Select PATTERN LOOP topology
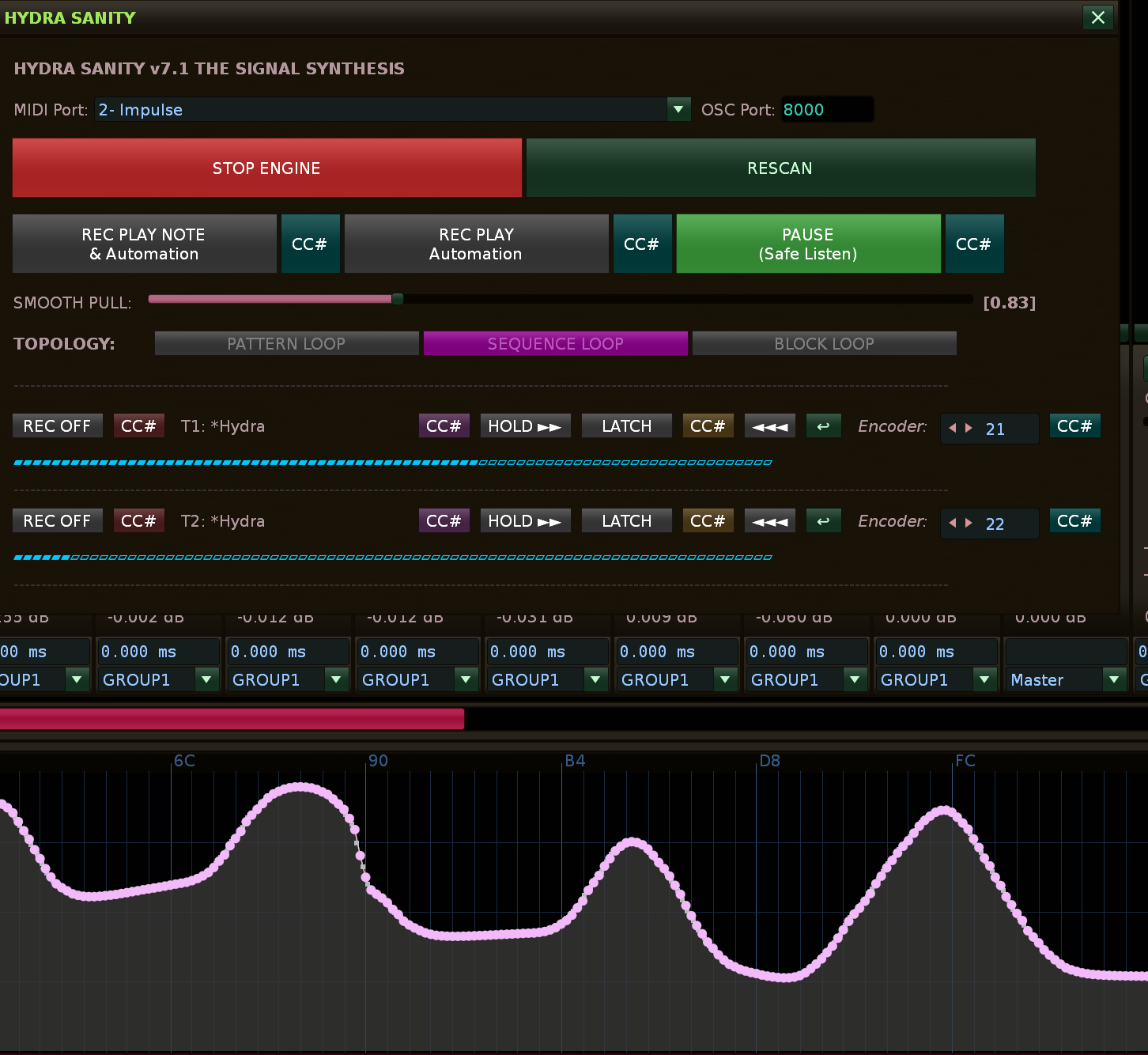This screenshot has width=1148, height=1055. (x=286, y=344)
